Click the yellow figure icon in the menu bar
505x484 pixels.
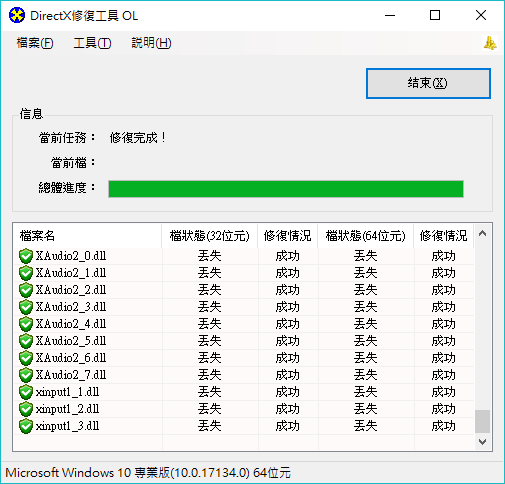(490, 43)
